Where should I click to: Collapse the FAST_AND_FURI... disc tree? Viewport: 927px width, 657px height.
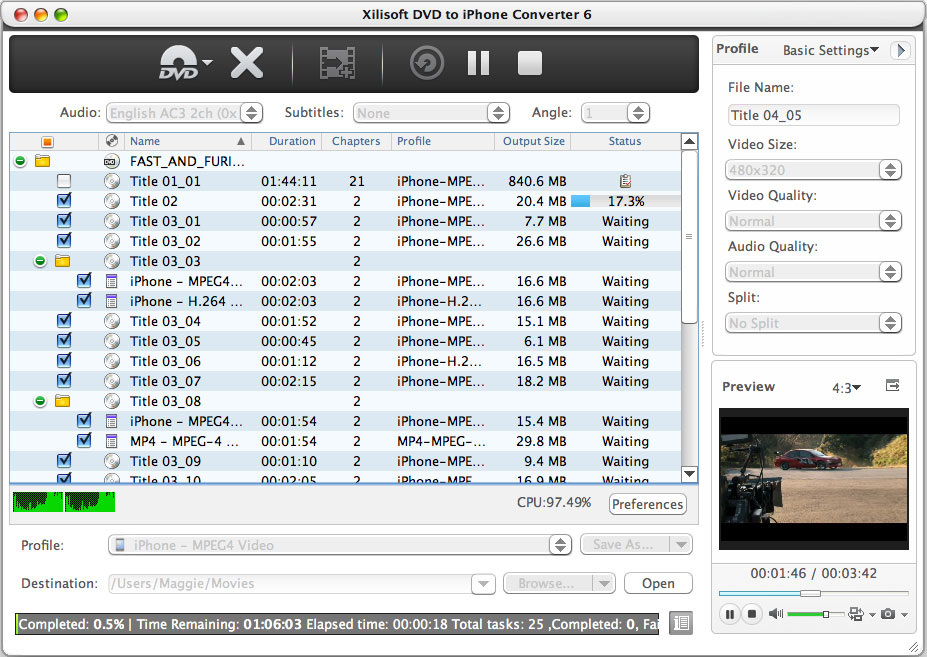tap(20, 161)
